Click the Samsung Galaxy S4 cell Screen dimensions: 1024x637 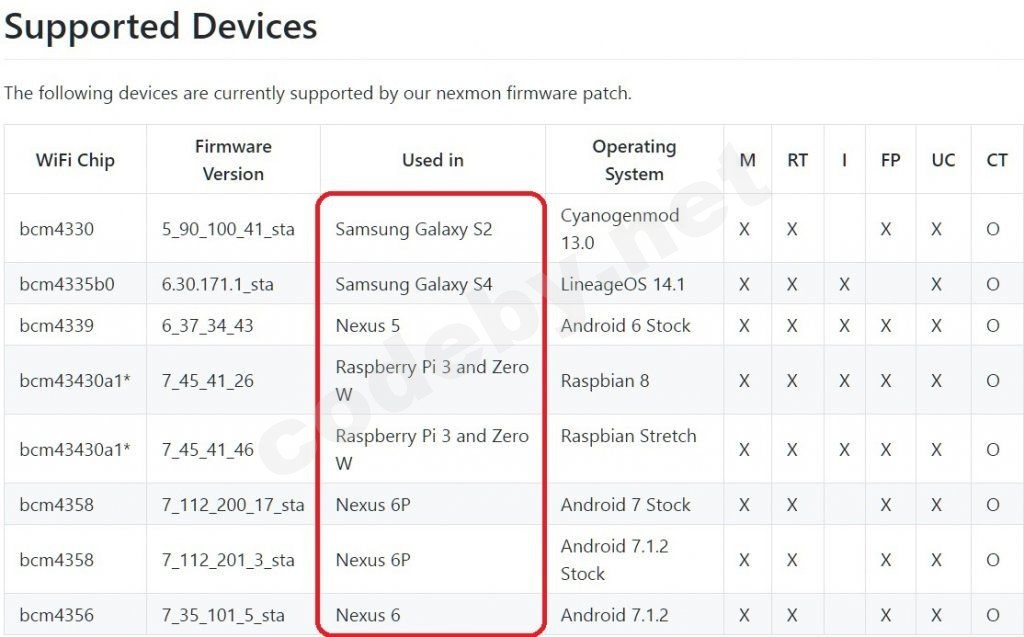click(x=414, y=284)
